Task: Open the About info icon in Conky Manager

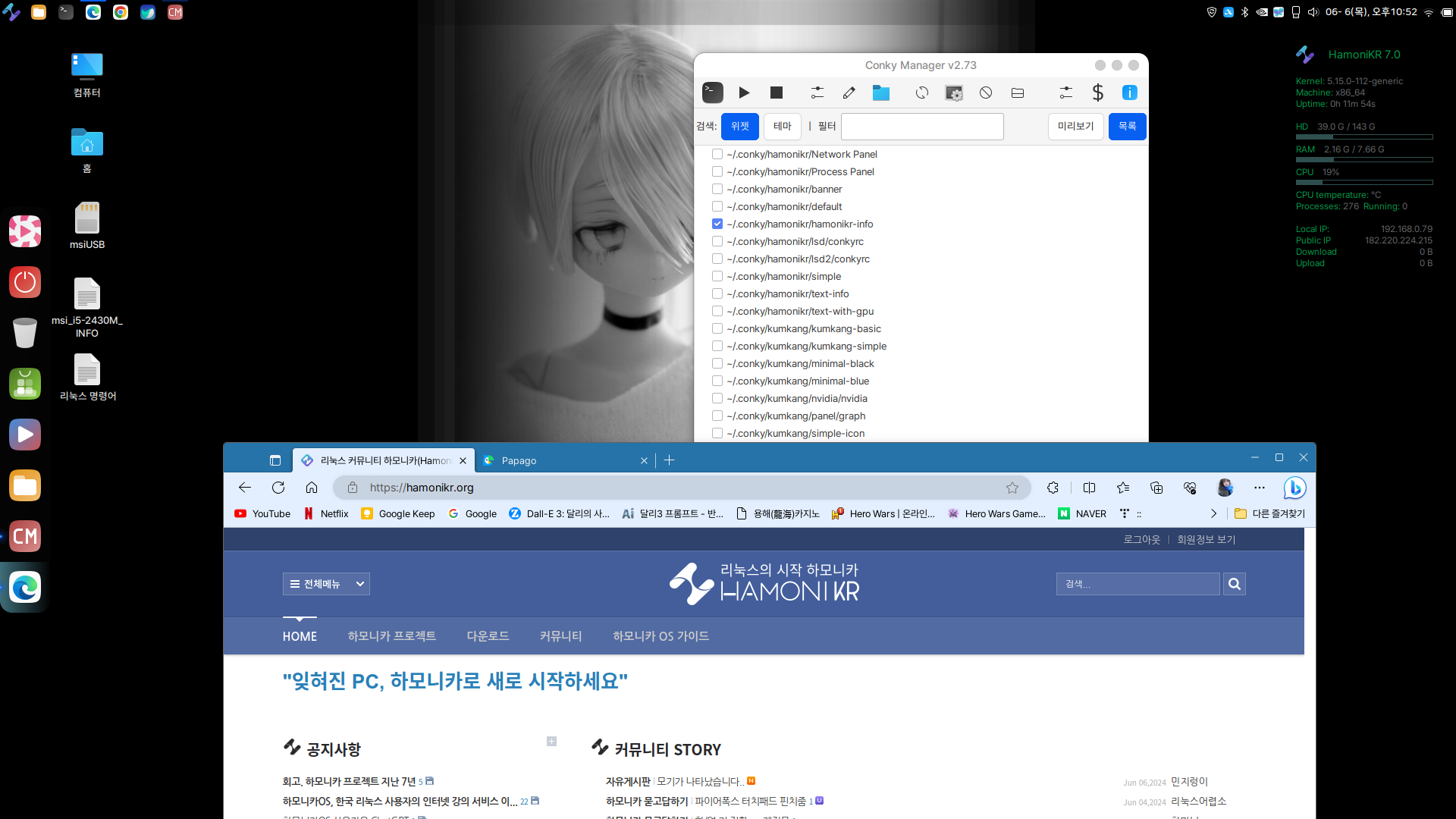Action: 1129,92
